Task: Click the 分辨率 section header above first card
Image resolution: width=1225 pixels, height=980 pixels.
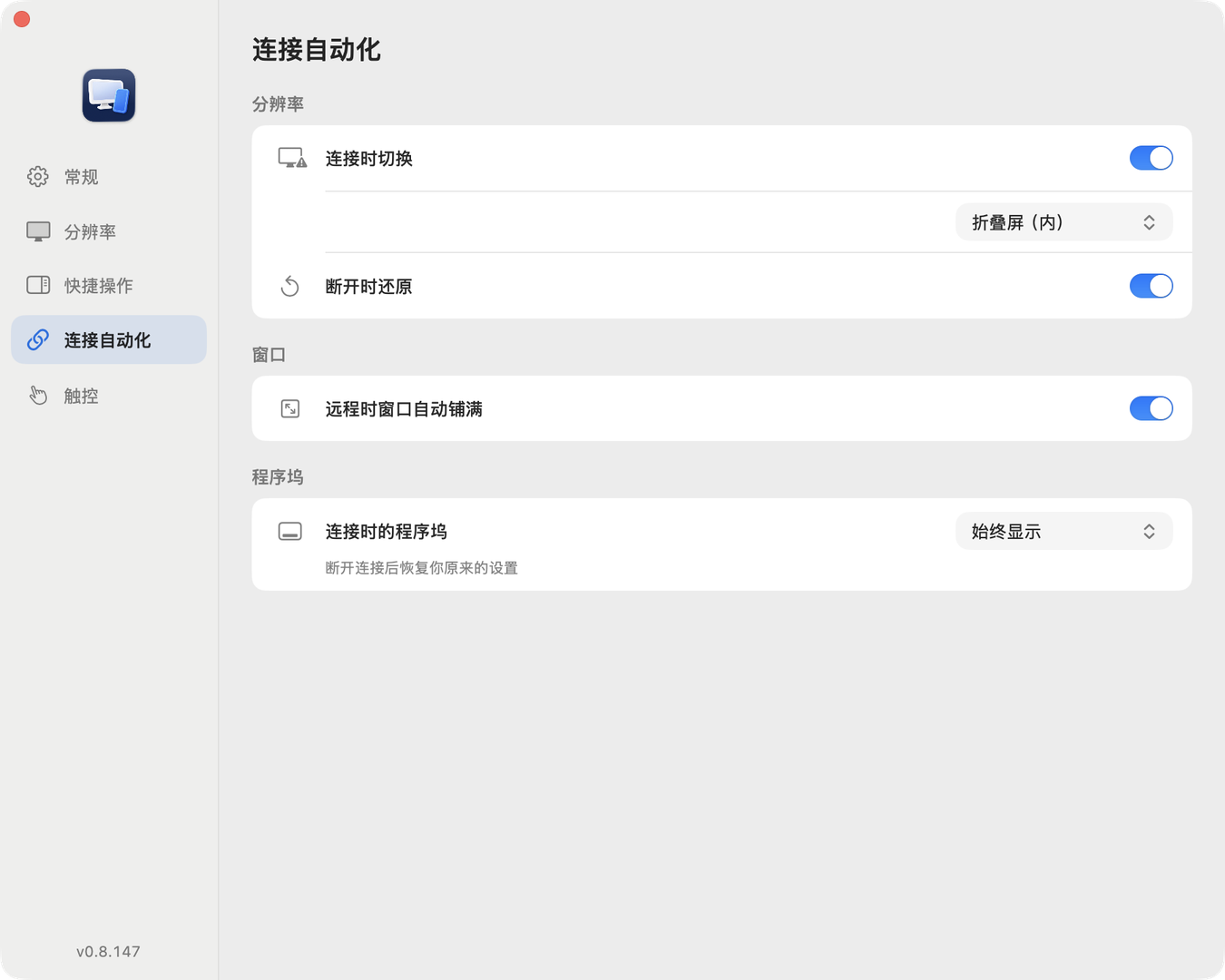Action: click(x=278, y=104)
